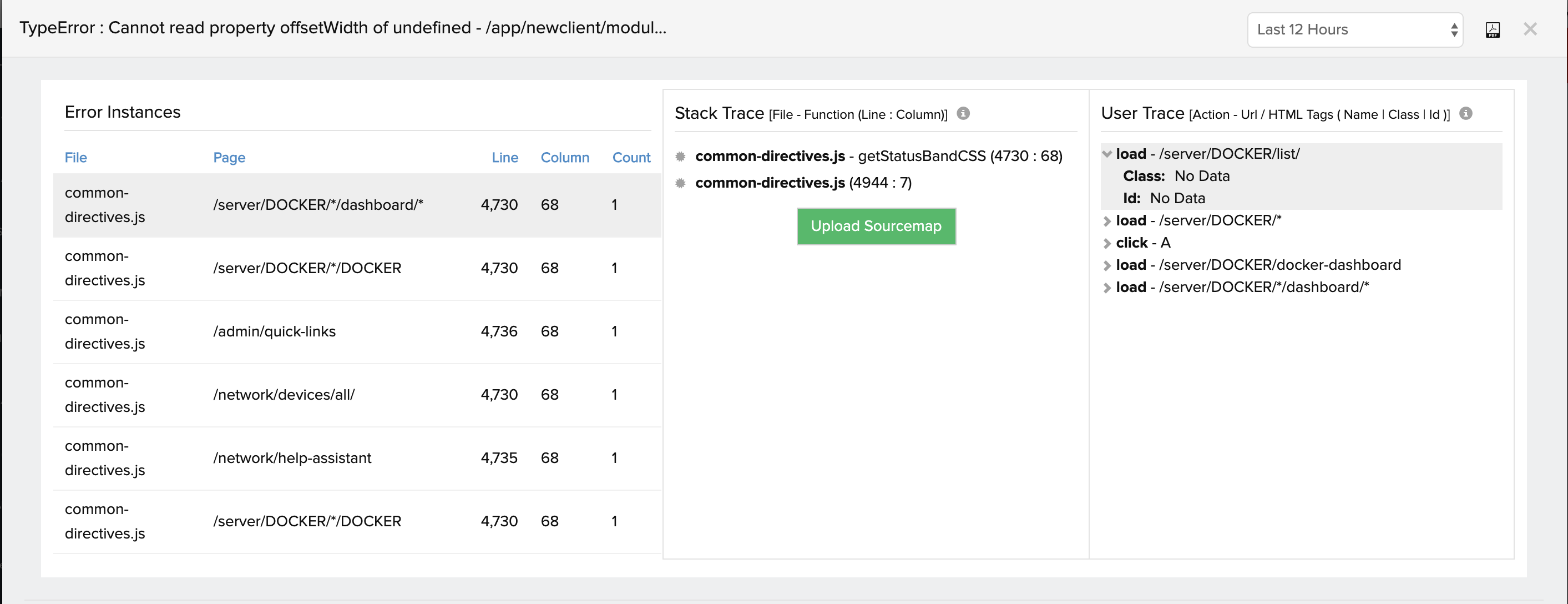Click the PDF export icon
This screenshot has width=1568, height=604.
coord(1493,30)
